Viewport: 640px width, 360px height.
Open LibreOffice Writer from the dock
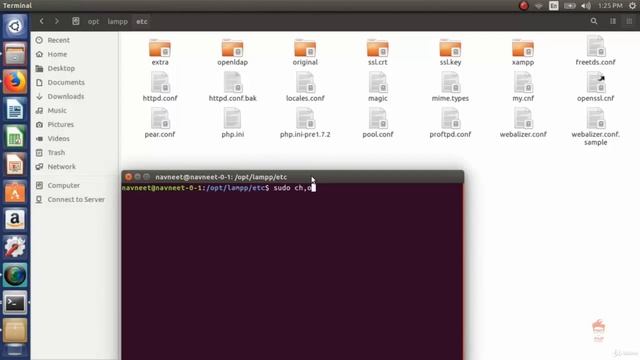coord(15,109)
